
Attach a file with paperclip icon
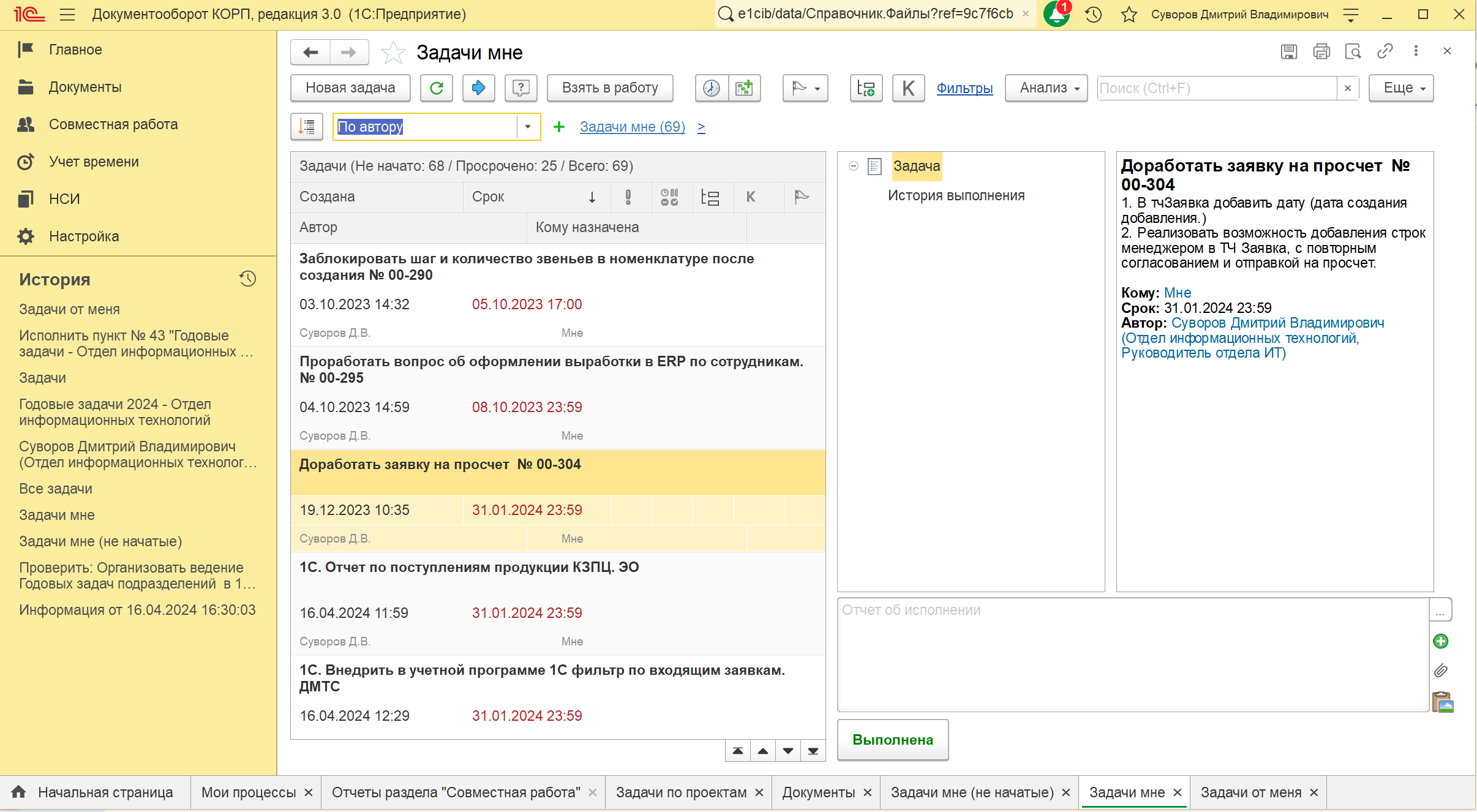pyautogui.click(x=1441, y=671)
